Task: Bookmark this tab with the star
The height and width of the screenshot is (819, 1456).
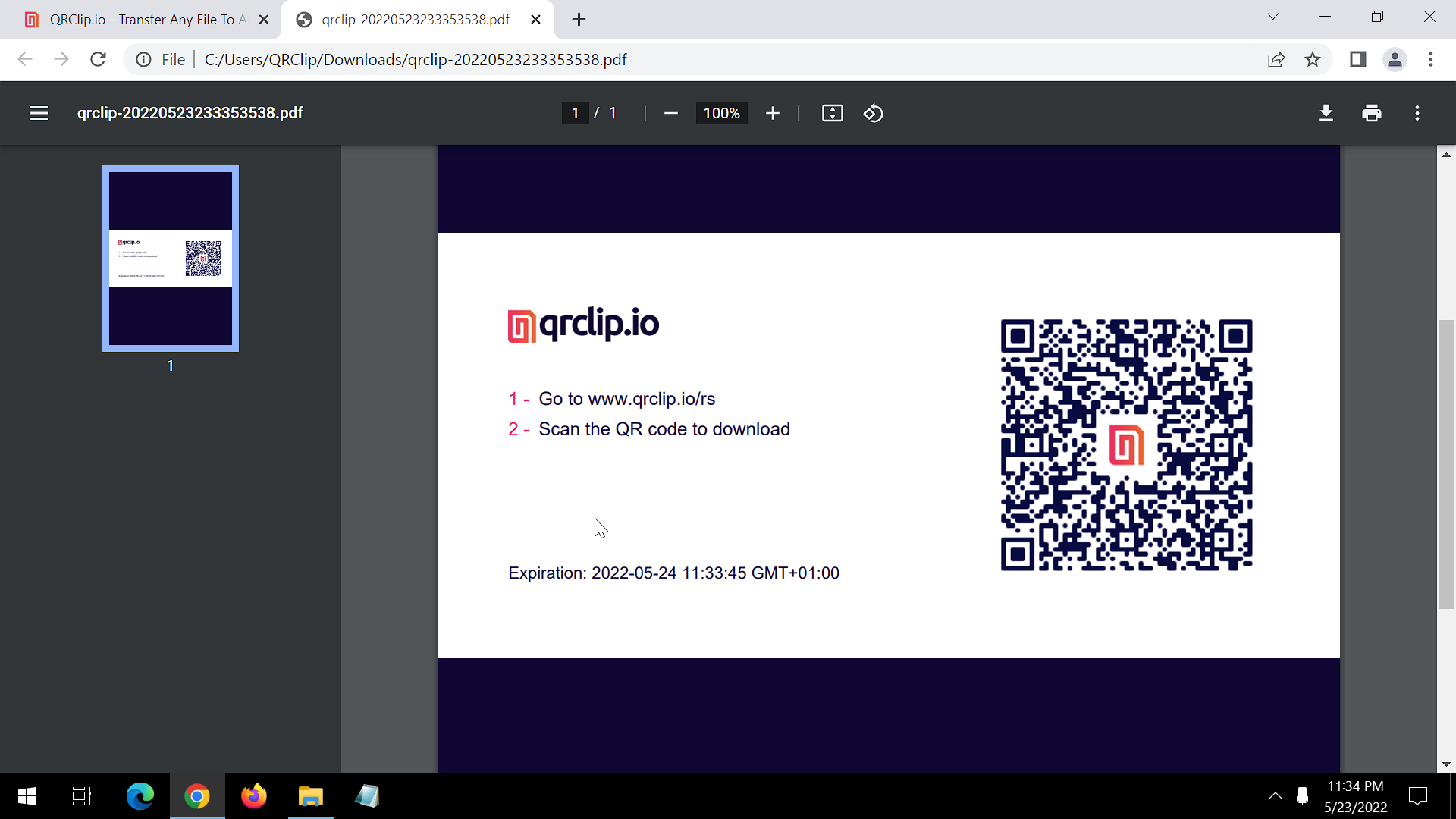Action: tap(1313, 59)
